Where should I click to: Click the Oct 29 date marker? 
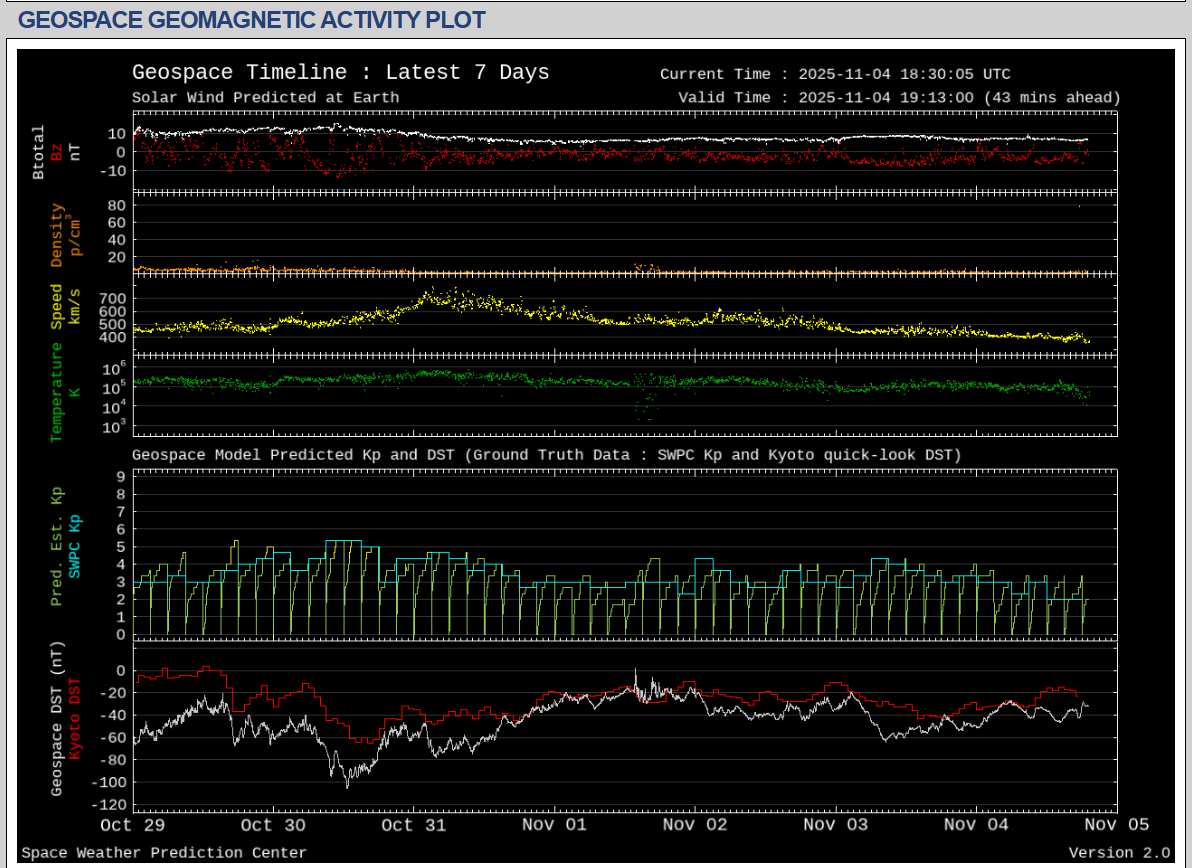[131, 825]
